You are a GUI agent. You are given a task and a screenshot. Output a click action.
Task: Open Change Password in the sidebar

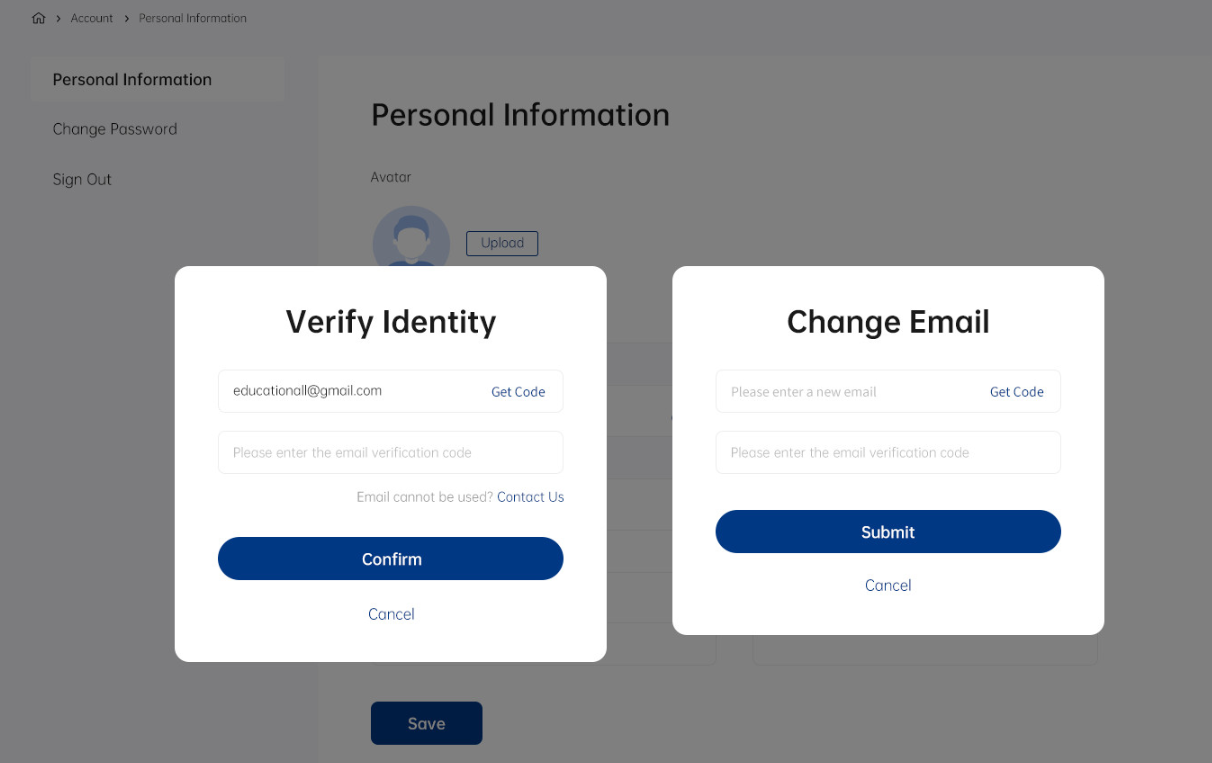pos(115,129)
